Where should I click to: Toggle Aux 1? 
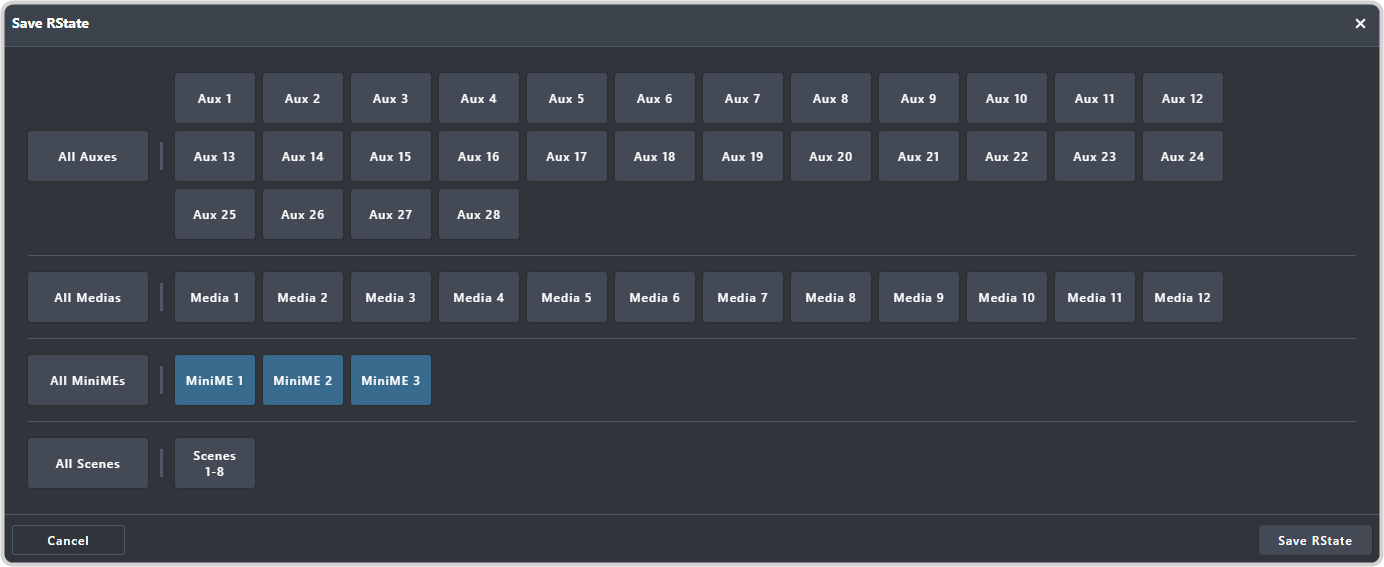click(x=215, y=98)
